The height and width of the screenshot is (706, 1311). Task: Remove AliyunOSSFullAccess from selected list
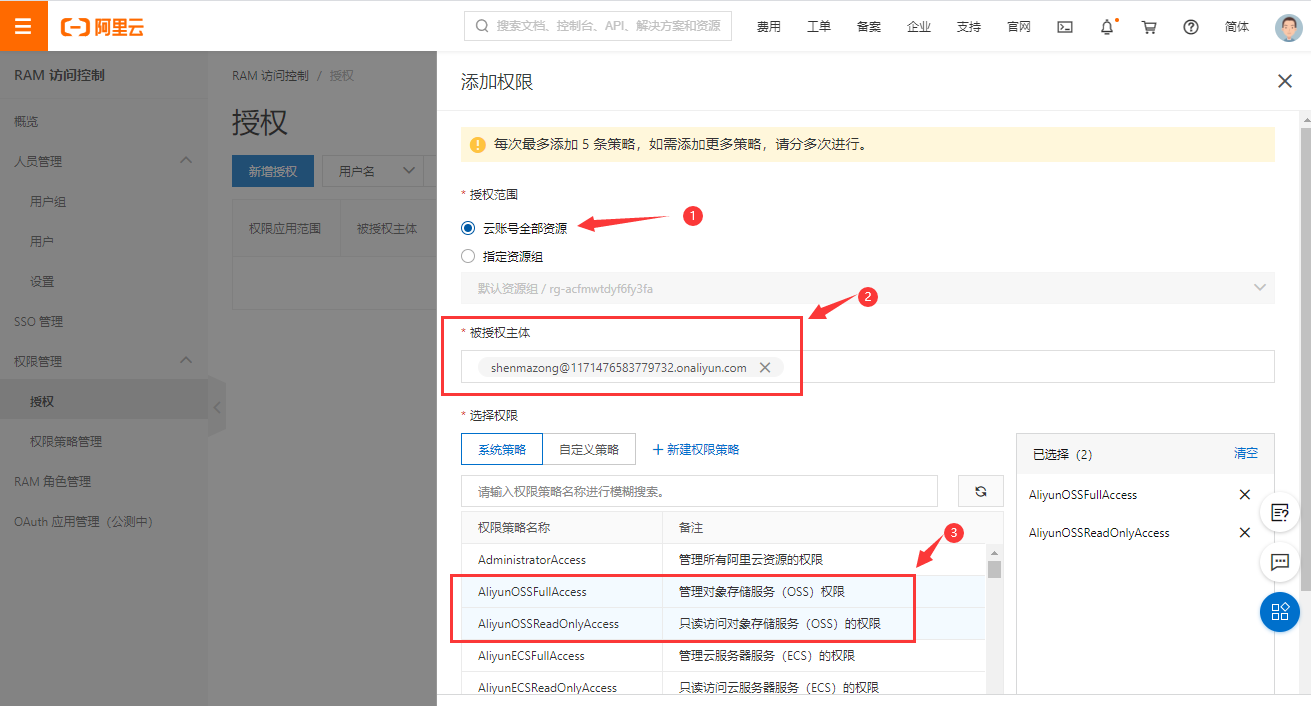click(x=1245, y=494)
